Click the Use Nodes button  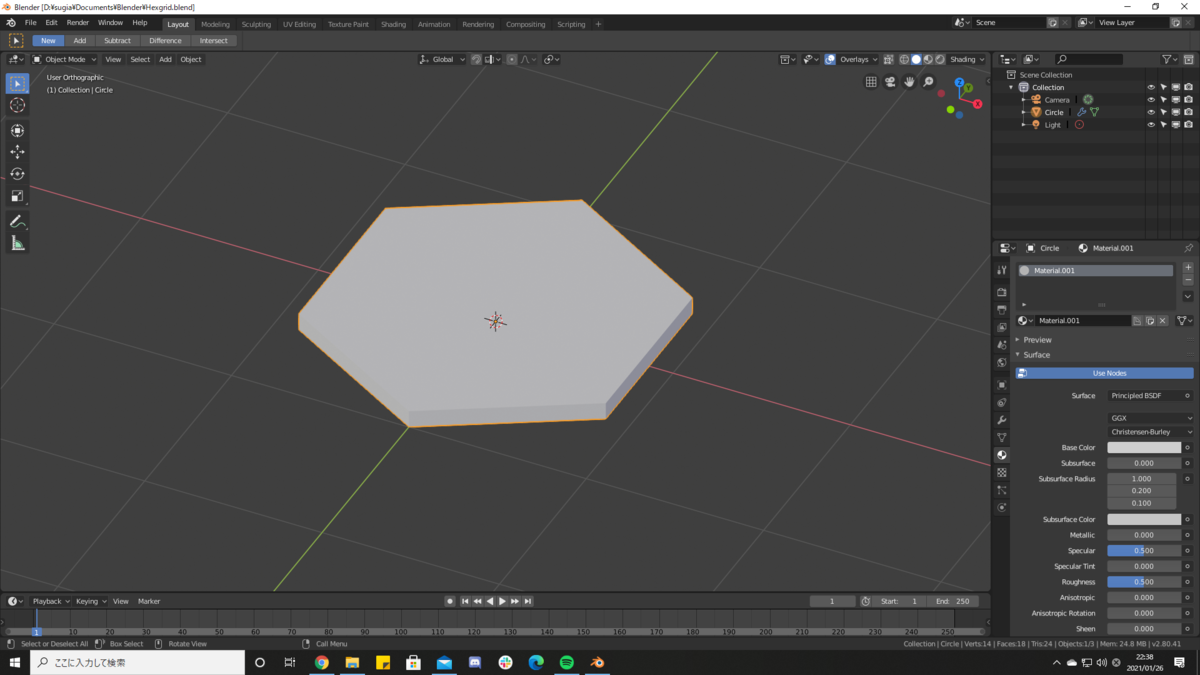click(x=1105, y=373)
